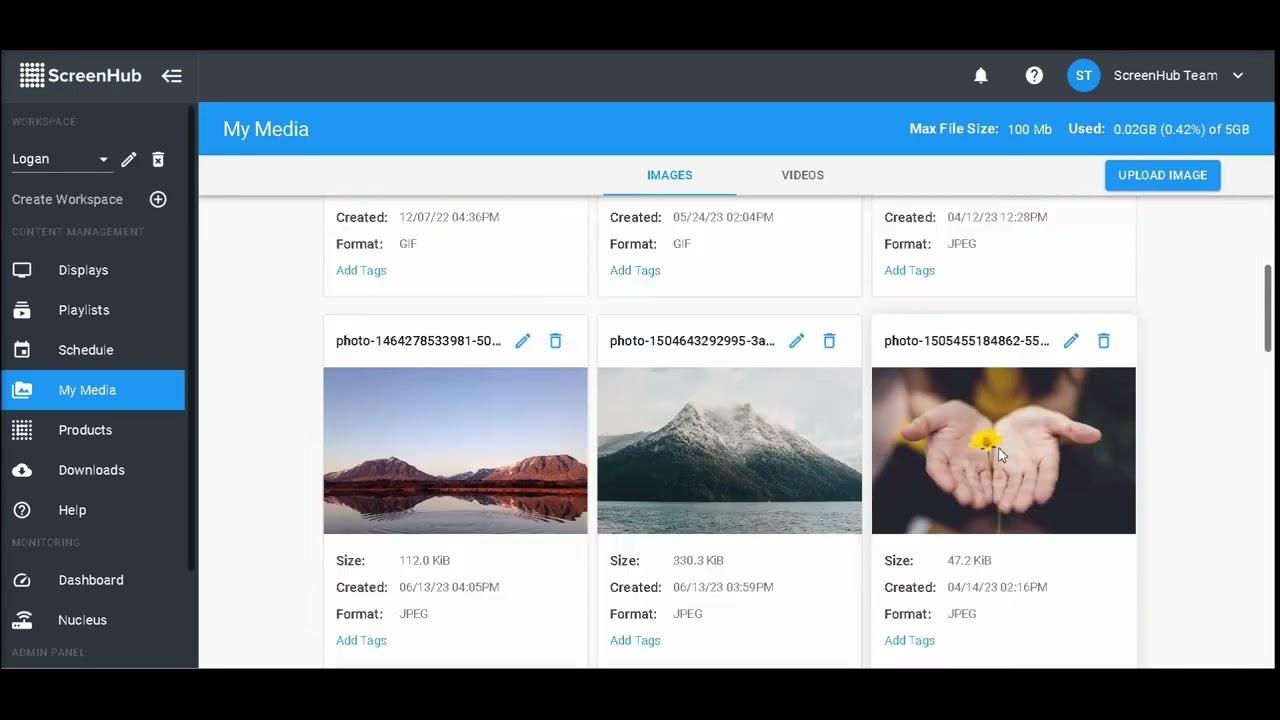Click the Displays monitor icon
The image size is (1280, 720).
[22, 270]
